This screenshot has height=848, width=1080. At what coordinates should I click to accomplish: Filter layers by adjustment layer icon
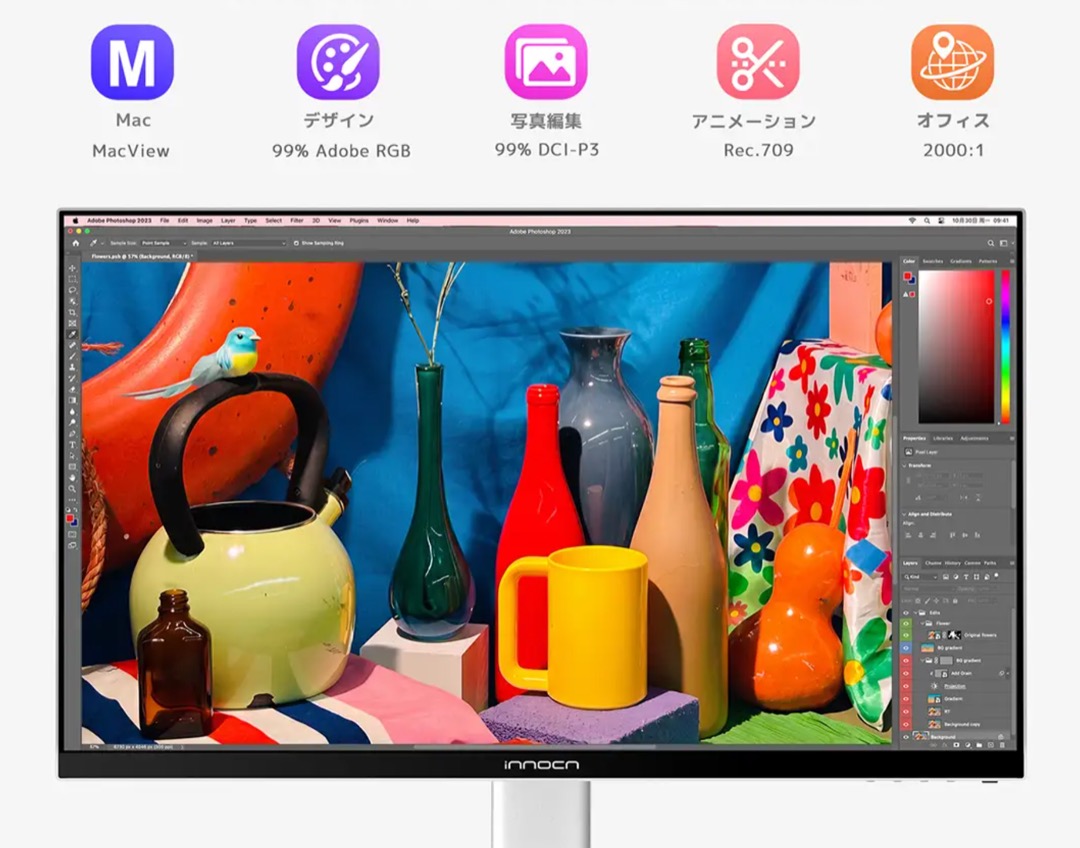point(956,577)
